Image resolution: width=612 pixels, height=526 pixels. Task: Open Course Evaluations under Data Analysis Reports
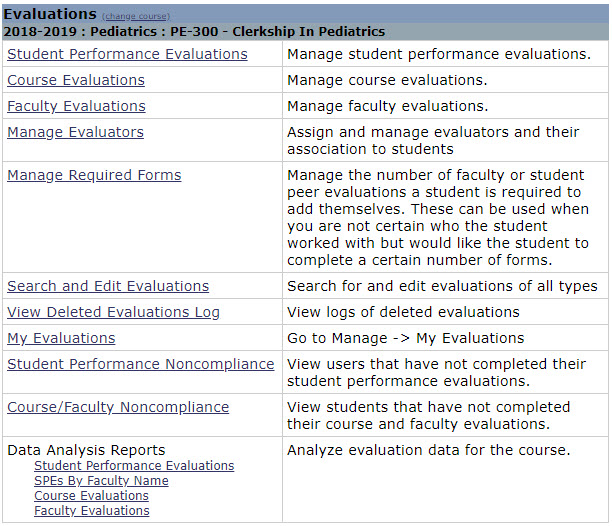[91, 496]
